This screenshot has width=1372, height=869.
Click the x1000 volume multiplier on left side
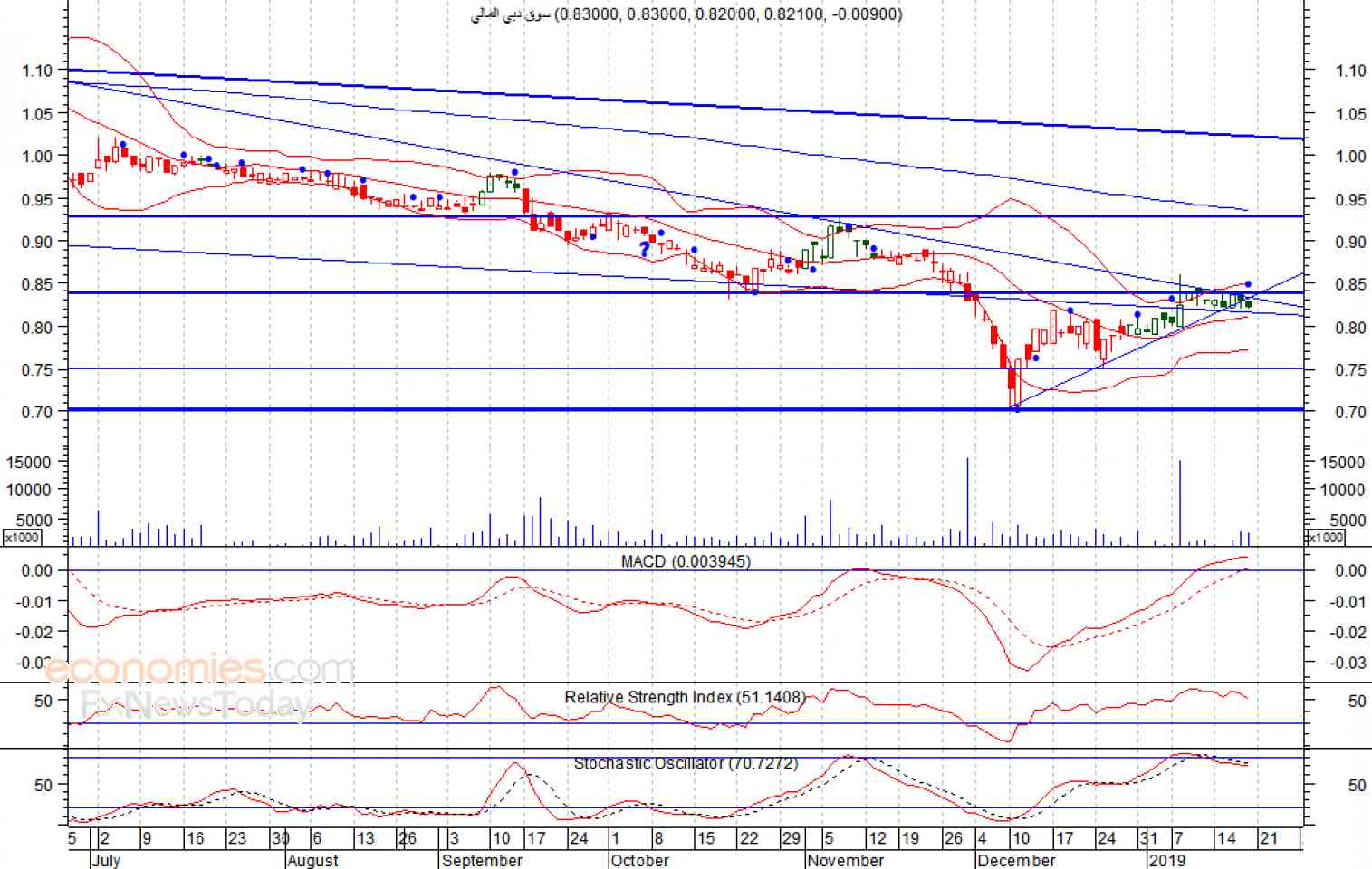click(22, 538)
